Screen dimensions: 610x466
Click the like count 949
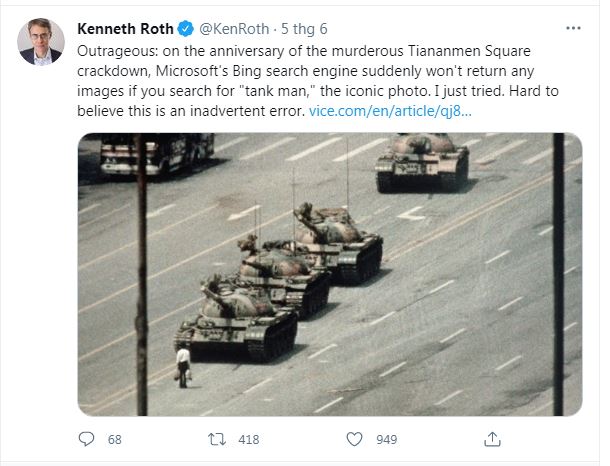point(387,440)
